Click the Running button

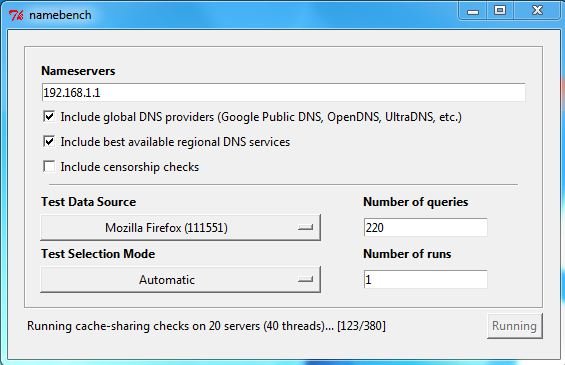[515, 326]
